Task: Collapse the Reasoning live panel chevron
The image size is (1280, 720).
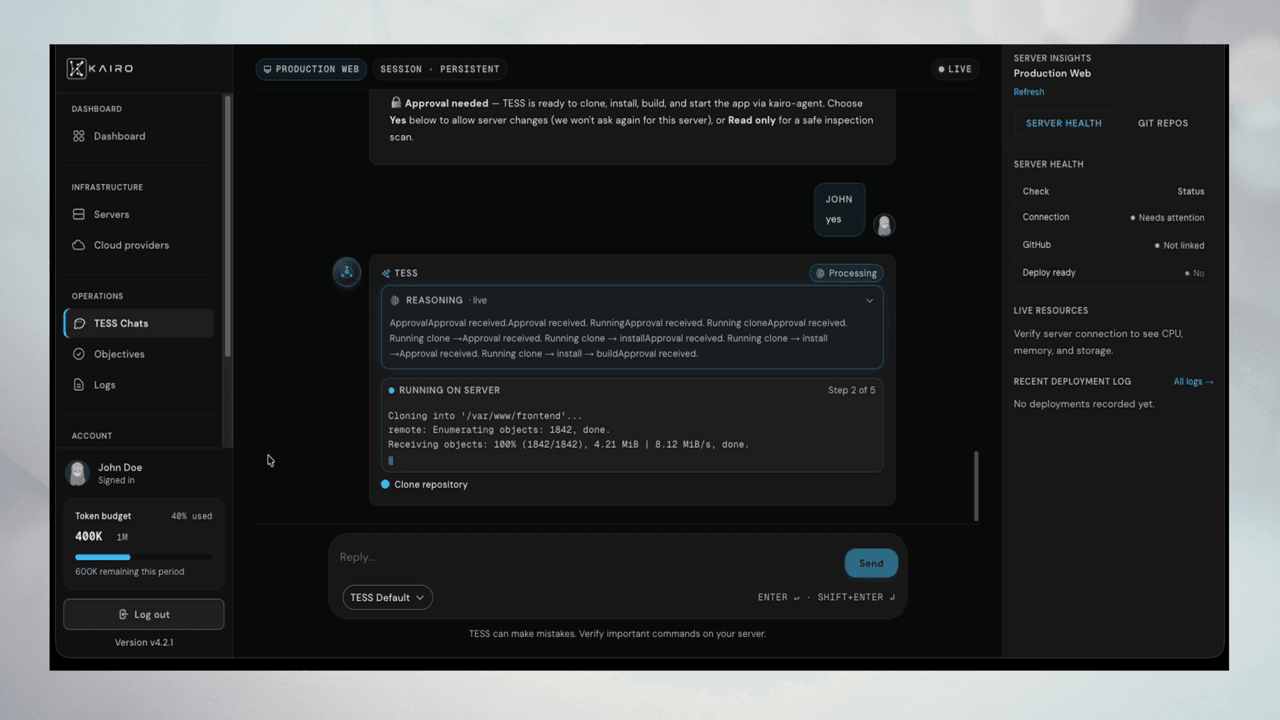Action: click(x=869, y=300)
